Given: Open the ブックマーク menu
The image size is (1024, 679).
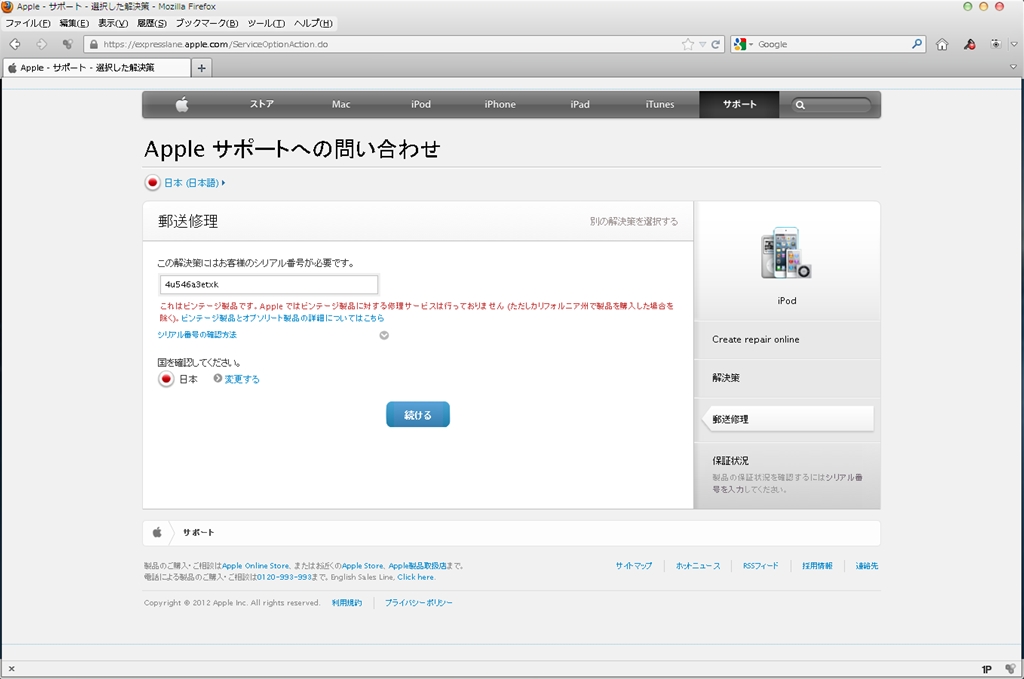Looking at the screenshot, I should point(206,23).
